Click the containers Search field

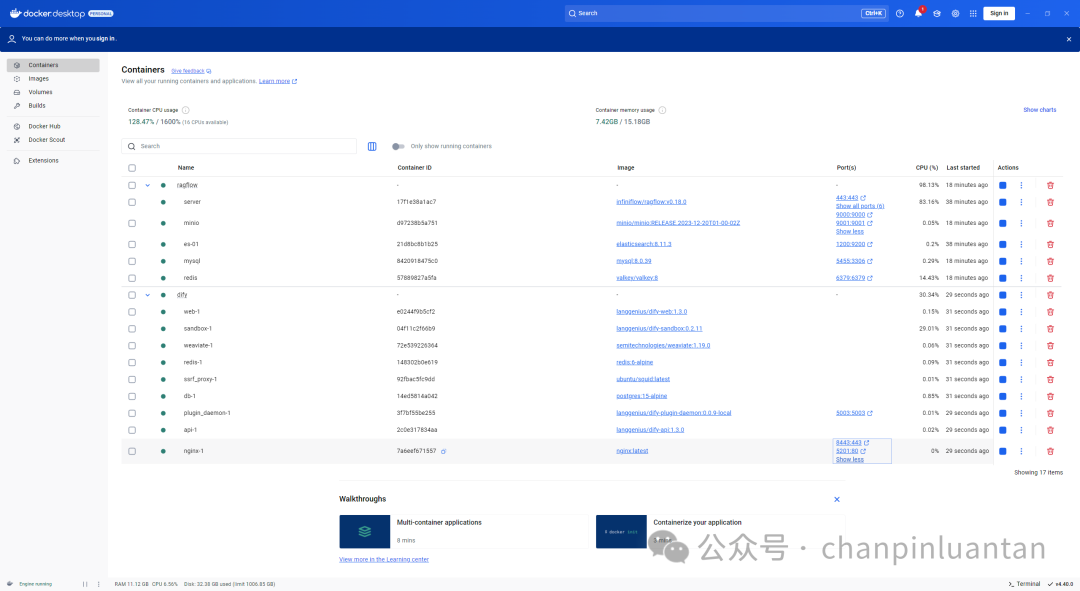point(239,146)
